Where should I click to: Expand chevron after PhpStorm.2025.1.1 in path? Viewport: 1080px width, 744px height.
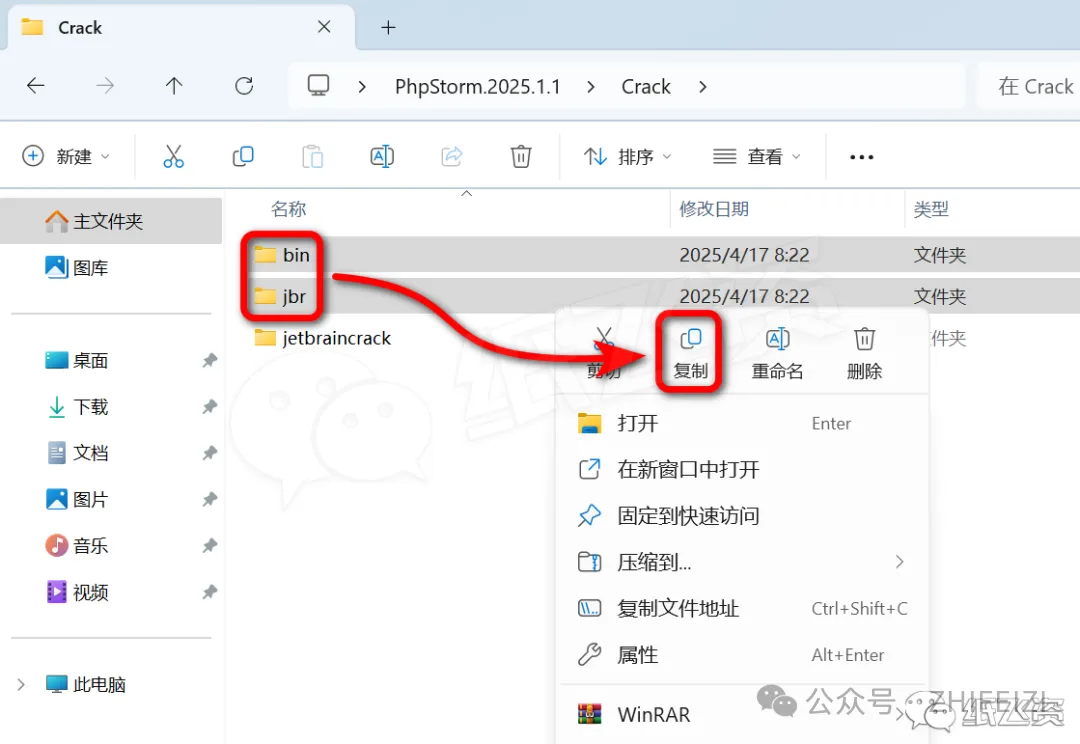590,87
